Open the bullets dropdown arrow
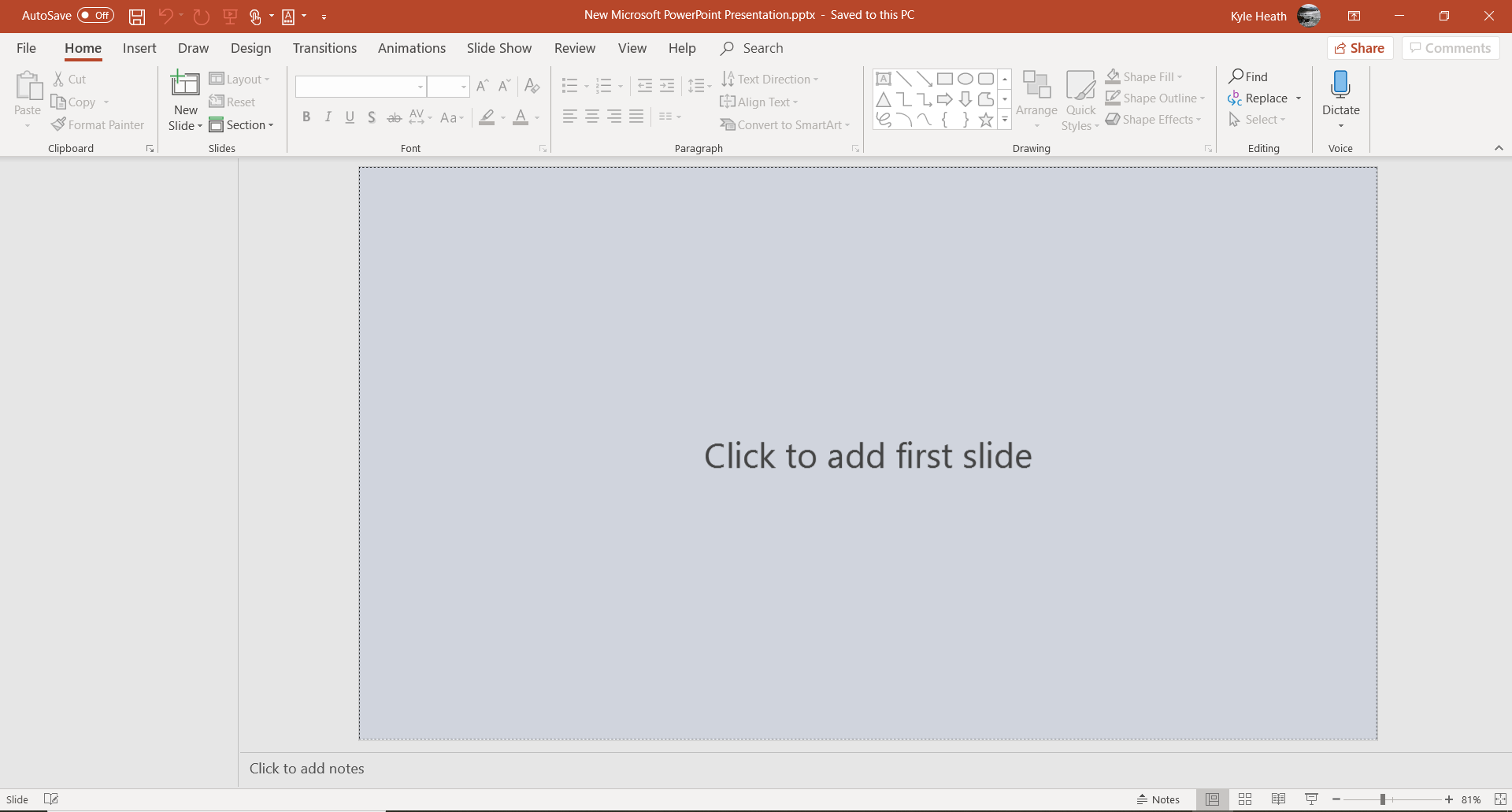 point(586,87)
